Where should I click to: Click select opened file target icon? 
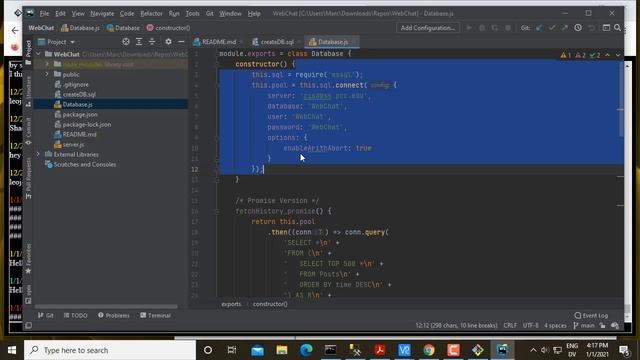[126, 42]
